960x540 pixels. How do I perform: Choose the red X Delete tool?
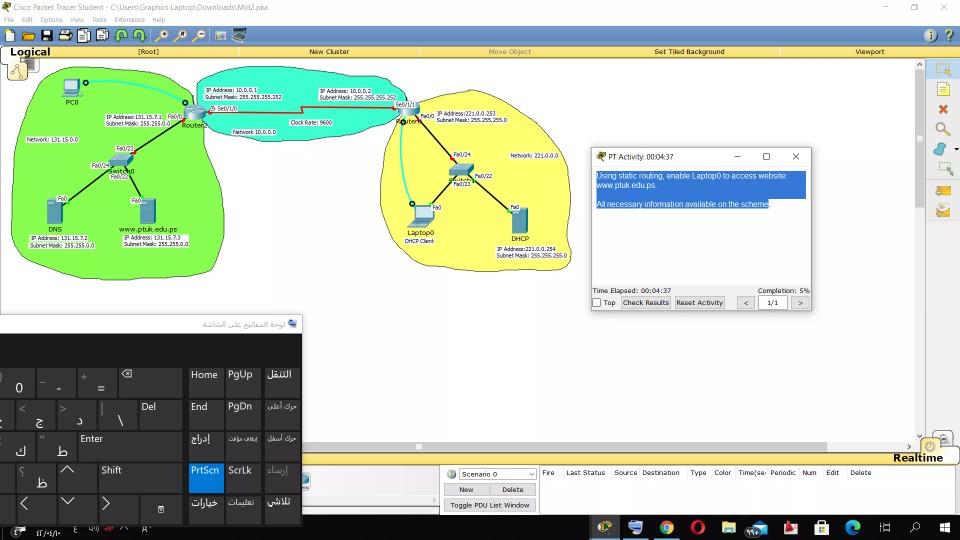pyautogui.click(x=943, y=109)
